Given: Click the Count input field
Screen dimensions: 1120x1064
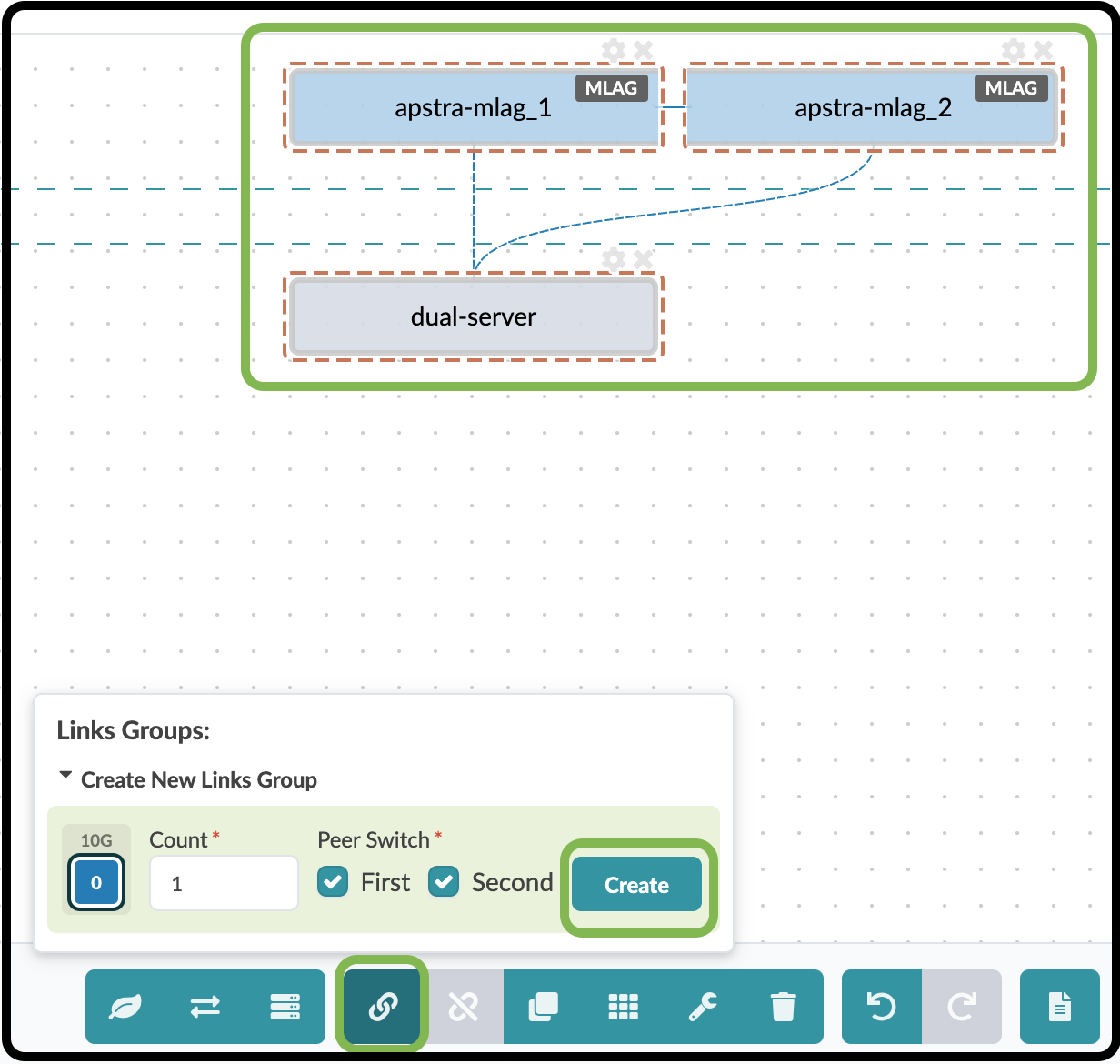Looking at the screenshot, I should (x=224, y=883).
